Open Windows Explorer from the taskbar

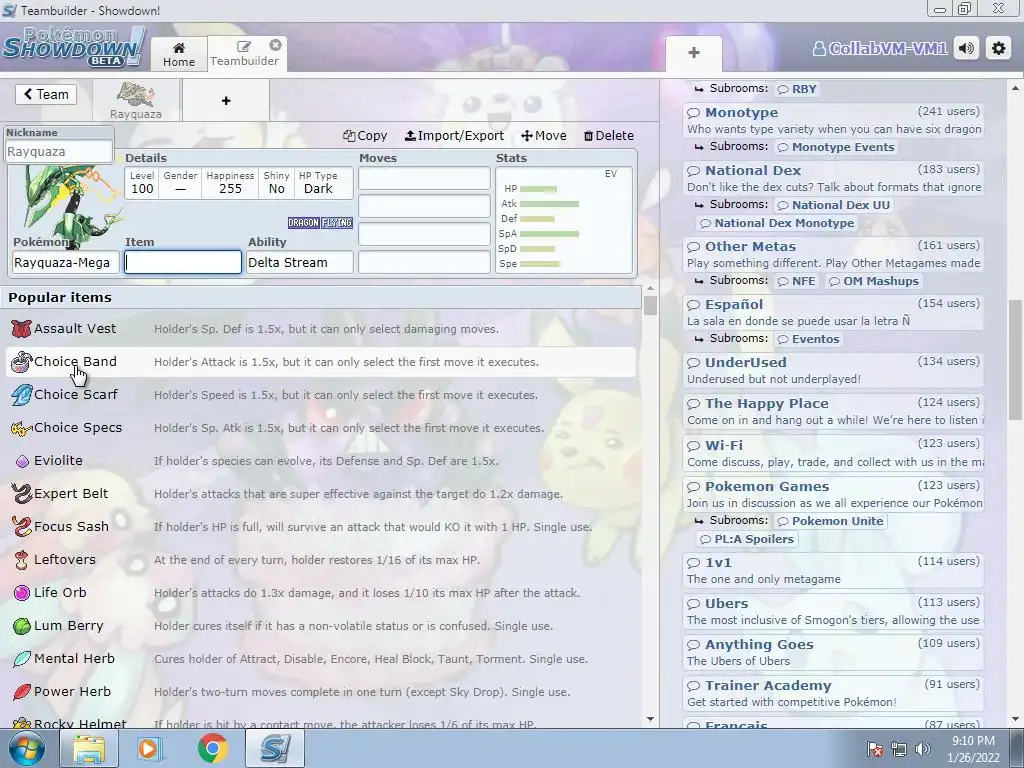(x=89, y=748)
